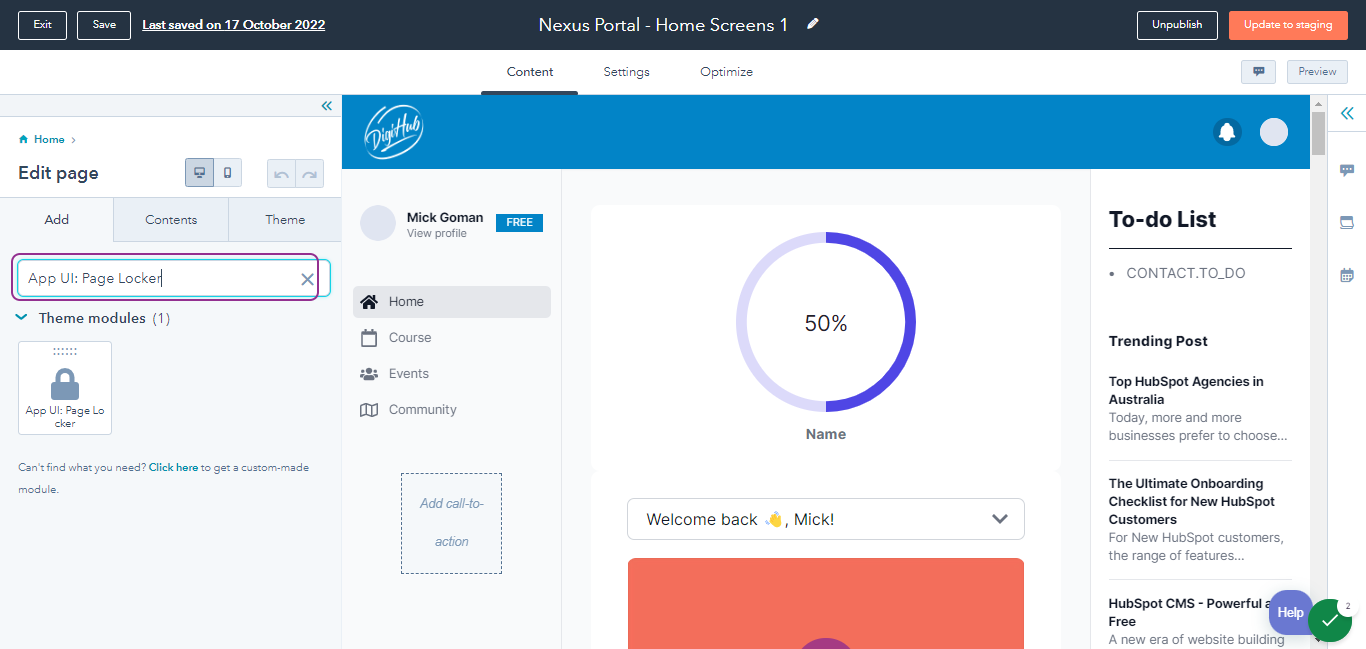Switch to the Settings tab
The image size is (1366, 649).
[x=626, y=72]
